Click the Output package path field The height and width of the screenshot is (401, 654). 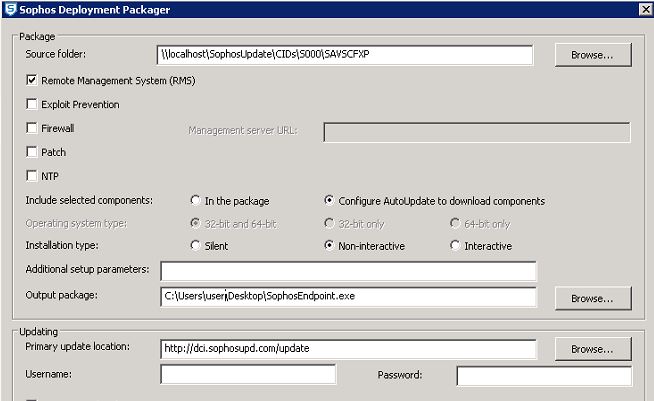[x=348, y=297]
